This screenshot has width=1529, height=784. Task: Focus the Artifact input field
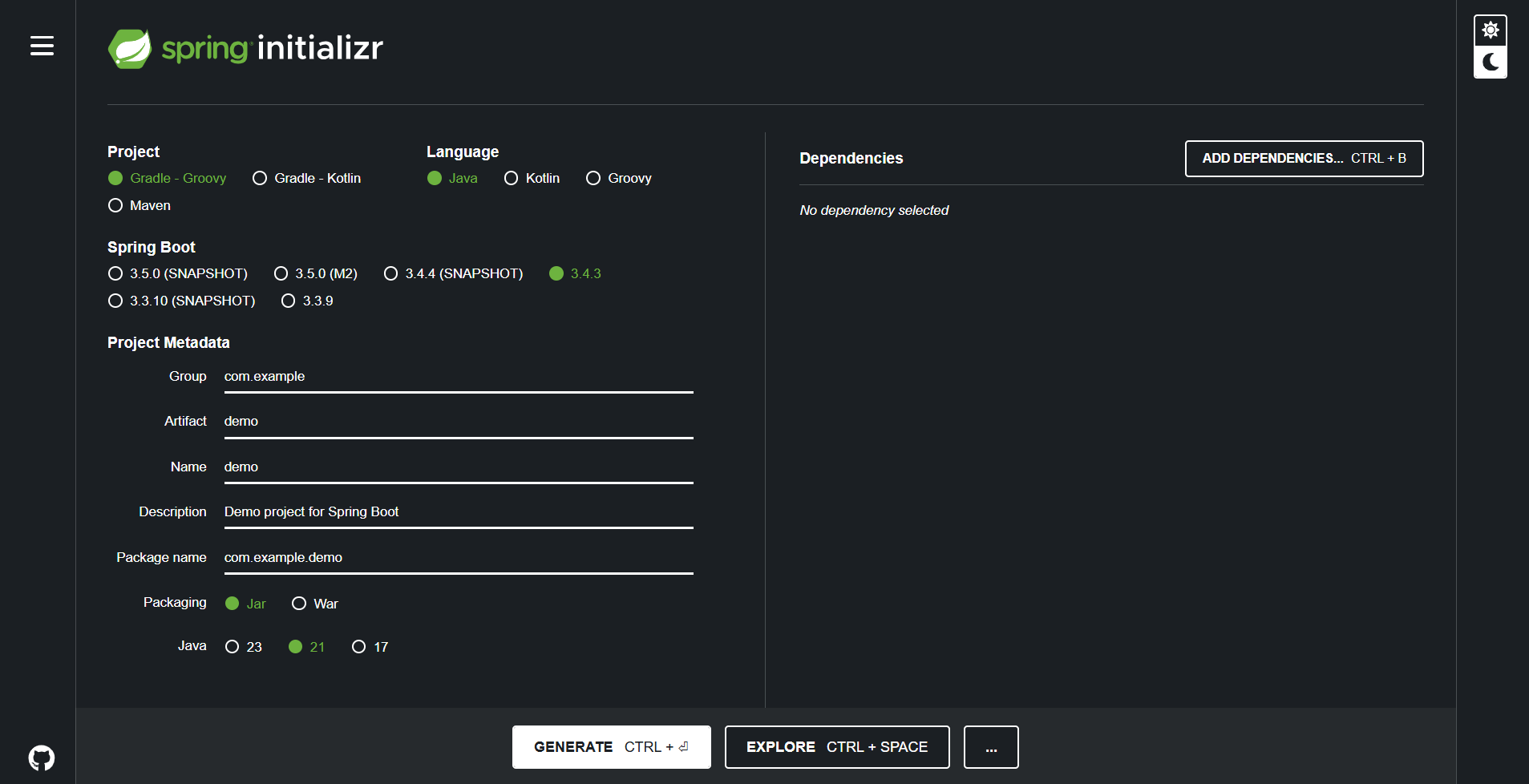[x=459, y=422]
